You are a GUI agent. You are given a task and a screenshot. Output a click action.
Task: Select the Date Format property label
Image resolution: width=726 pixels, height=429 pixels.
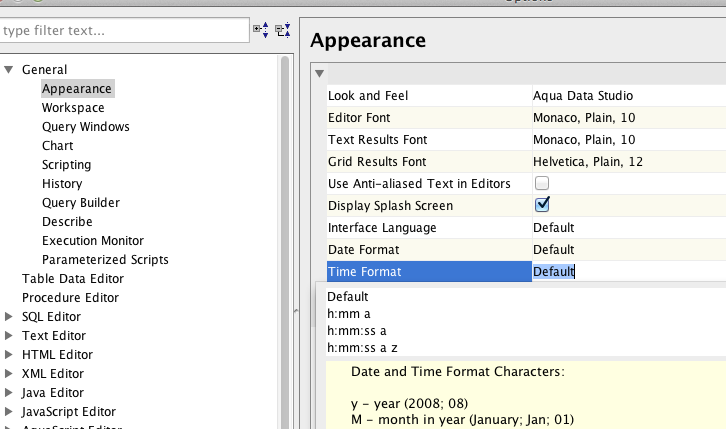click(x=363, y=250)
